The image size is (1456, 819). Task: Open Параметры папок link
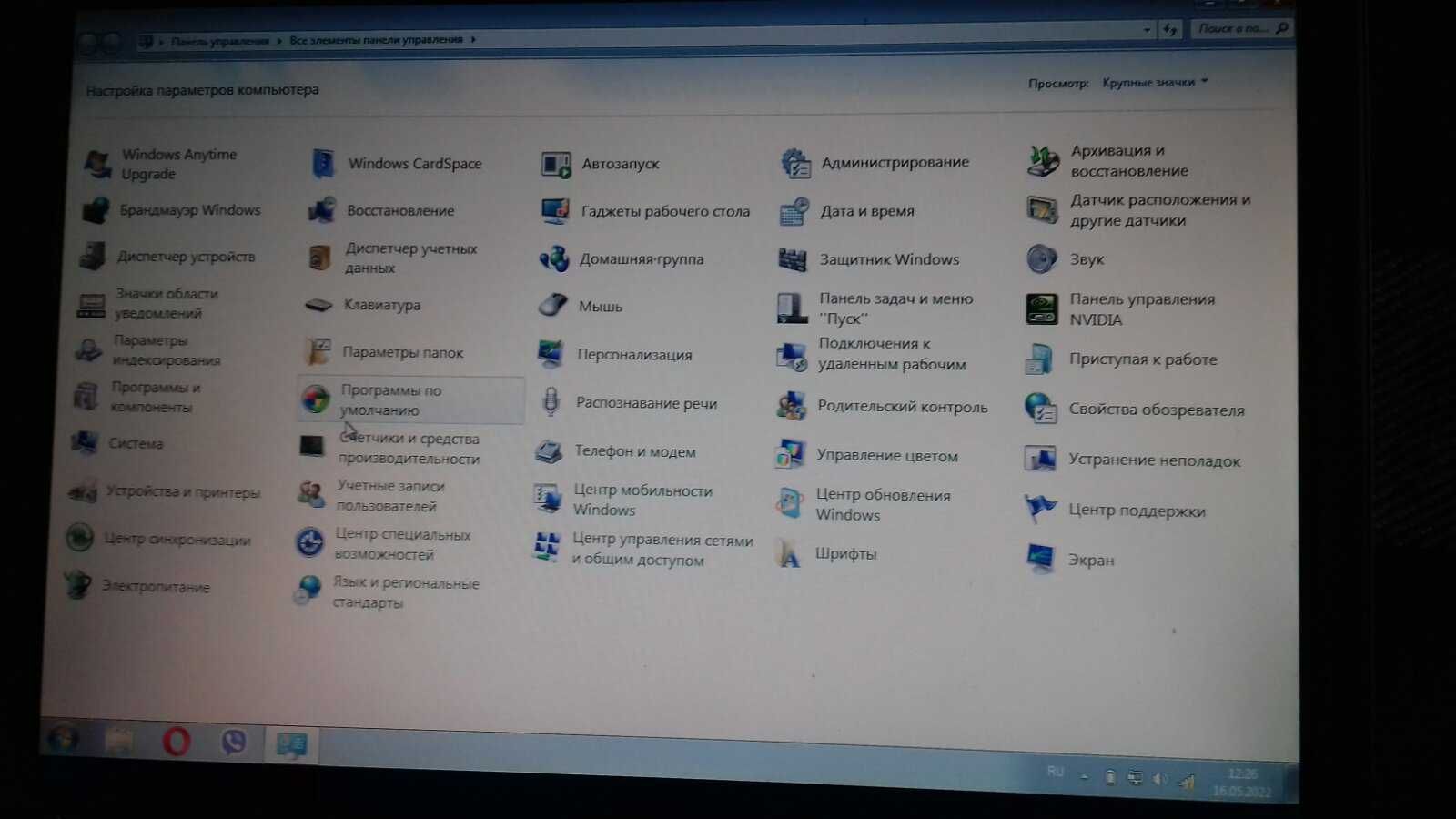402,352
